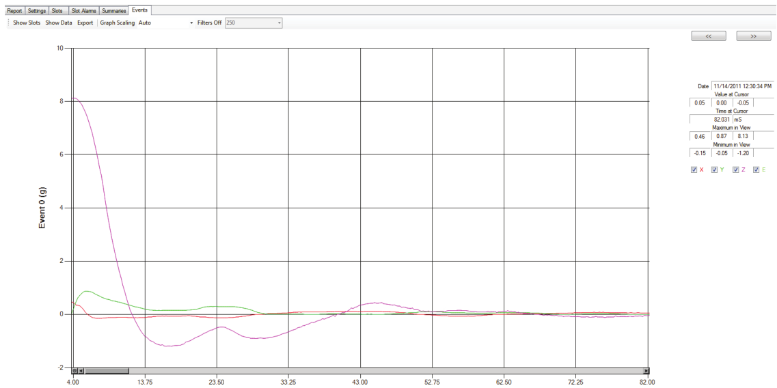Click small square icon left of scrollbar
The width and height of the screenshot is (777, 388).
click(x=75, y=371)
